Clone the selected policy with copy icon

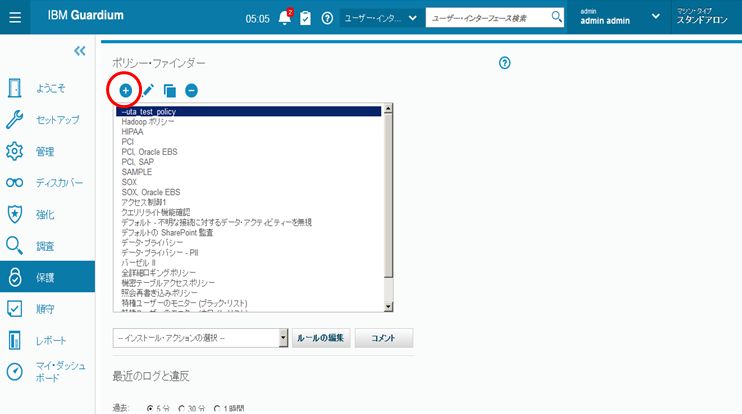click(169, 90)
